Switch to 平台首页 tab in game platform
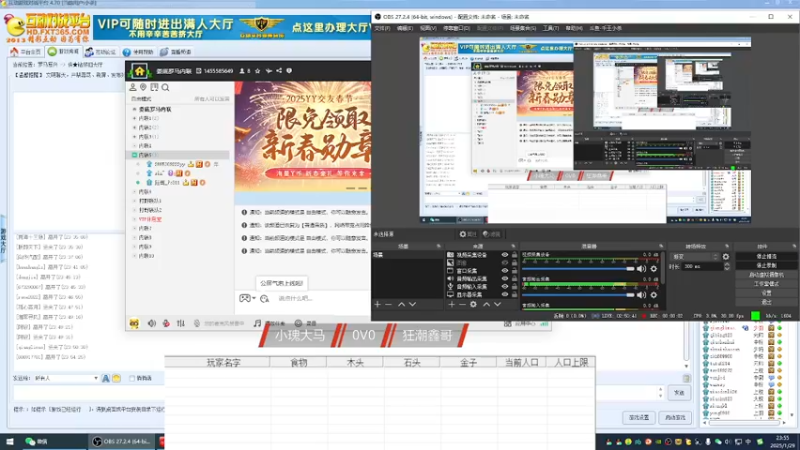800x450 pixels. (x=26, y=52)
